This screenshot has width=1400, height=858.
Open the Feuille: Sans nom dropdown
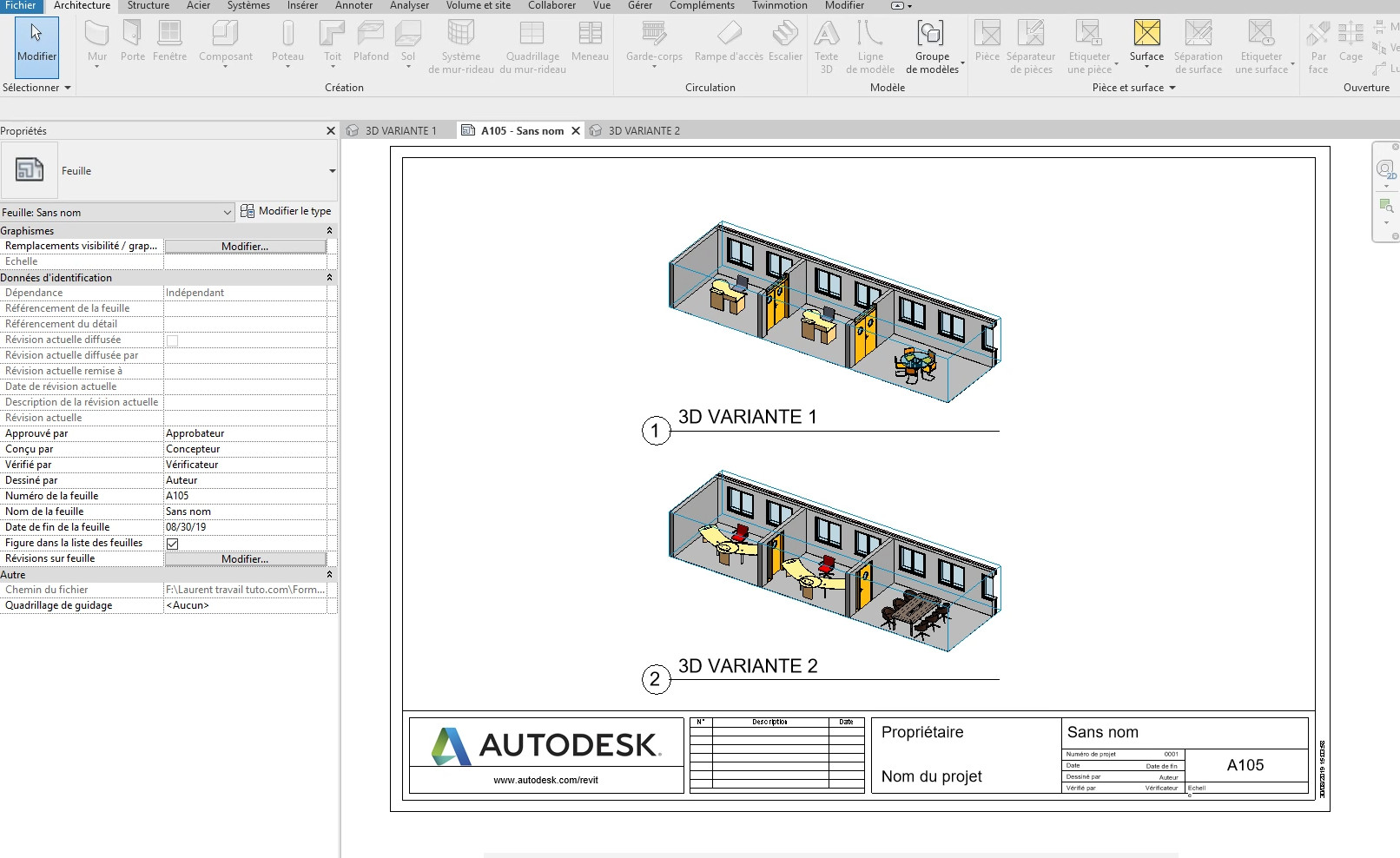coord(116,212)
